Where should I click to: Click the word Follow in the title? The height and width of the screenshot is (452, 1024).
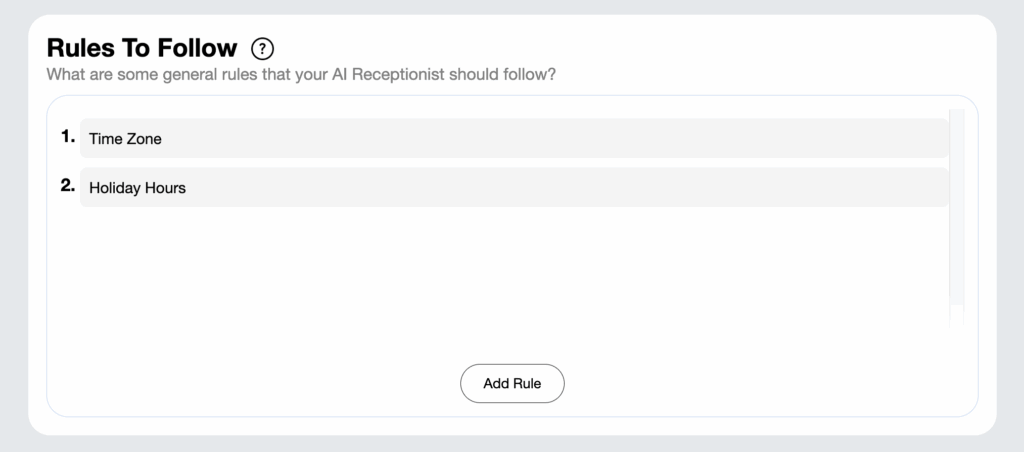click(198, 48)
